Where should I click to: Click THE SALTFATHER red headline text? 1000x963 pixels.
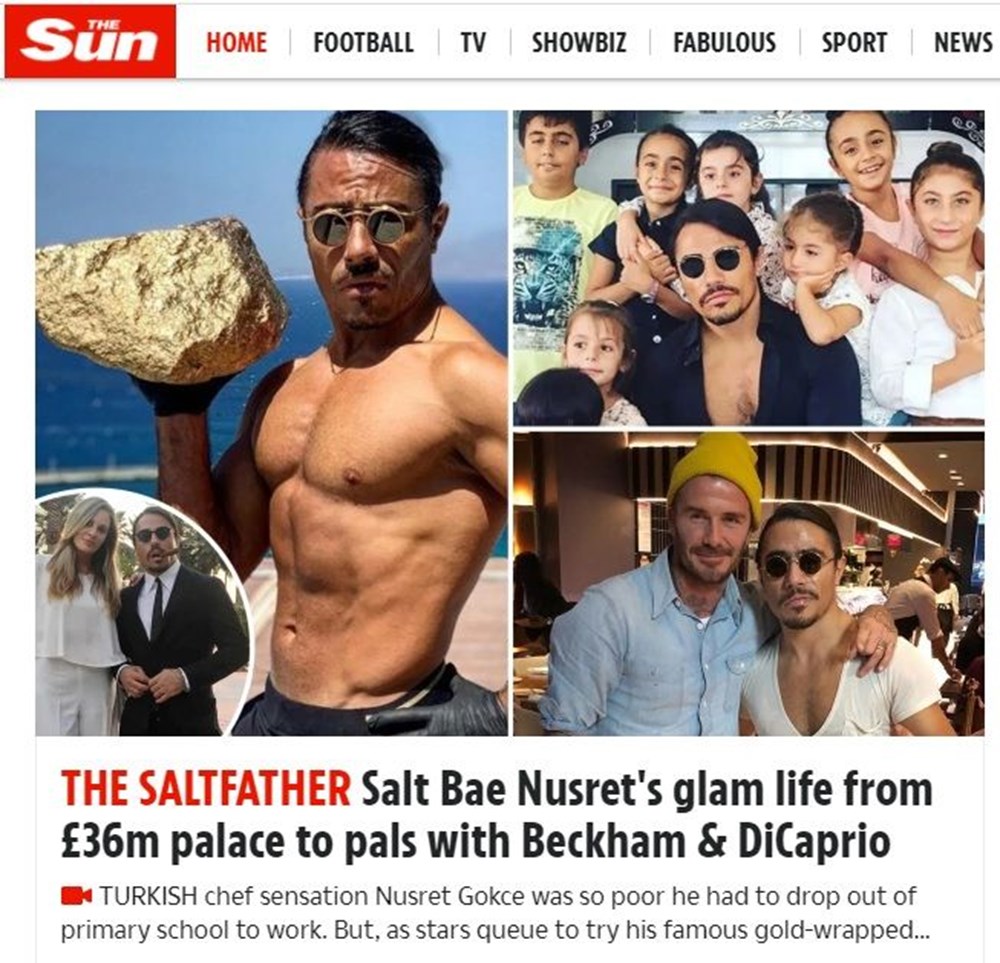click(x=206, y=789)
